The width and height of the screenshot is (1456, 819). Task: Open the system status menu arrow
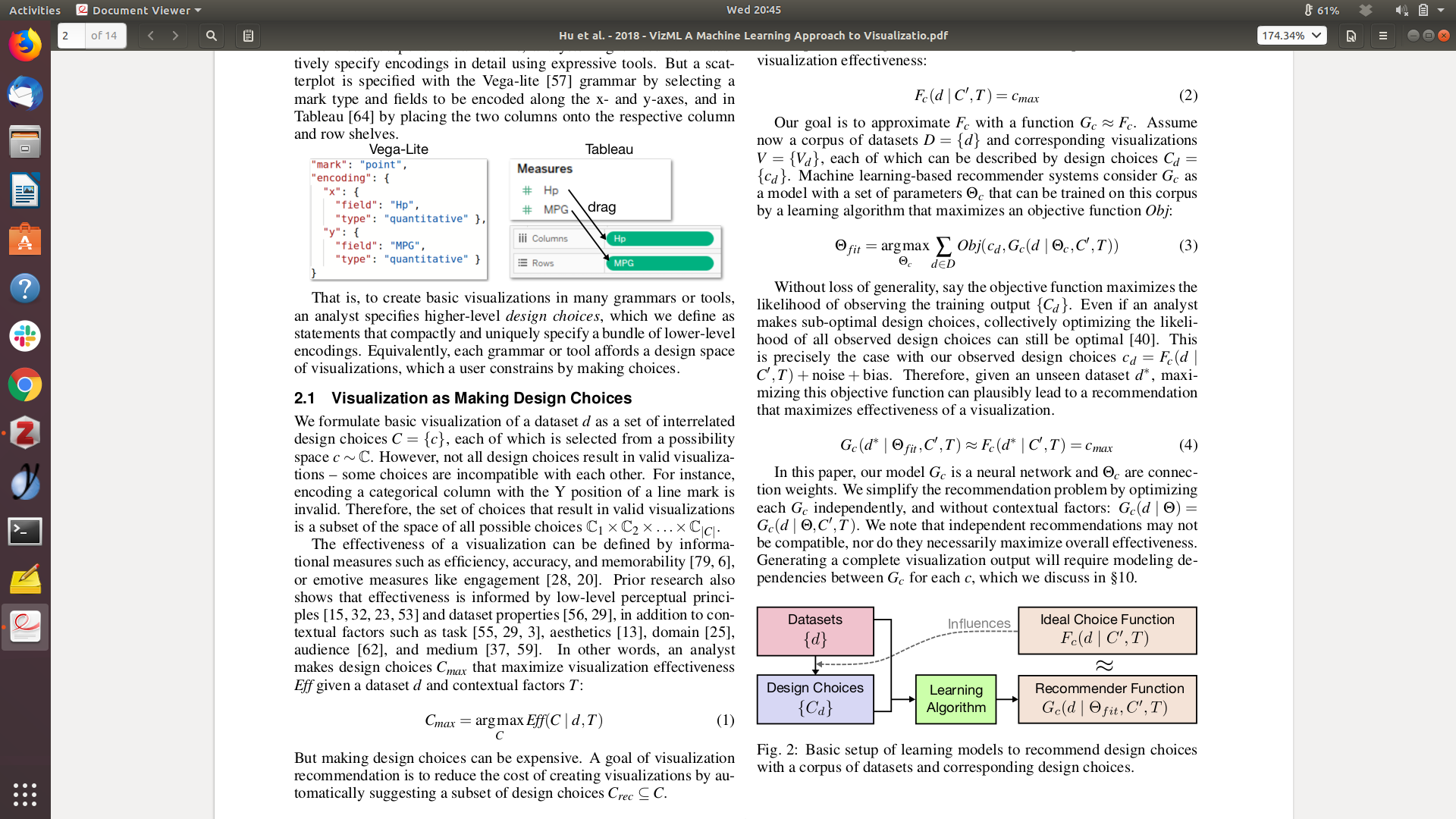tap(1441, 10)
